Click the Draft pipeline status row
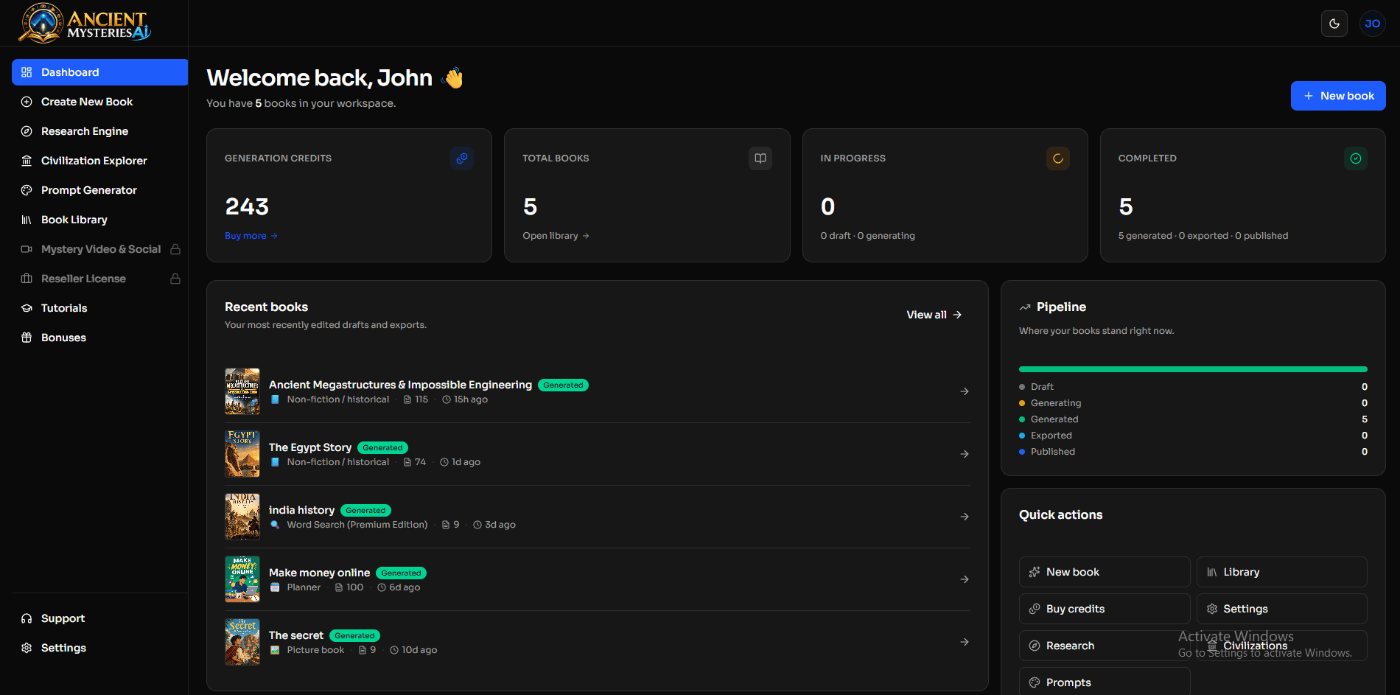This screenshot has width=1400, height=695. tap(1193, 387)
